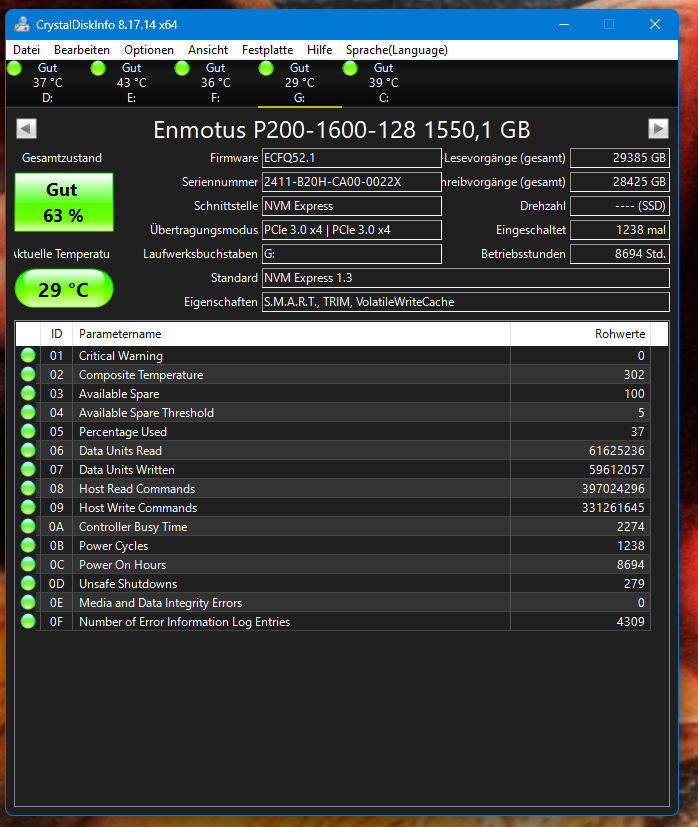Click status orb for Critical Warning row
This screenshot has width=698, height=827.
click(x=28, y=355)
